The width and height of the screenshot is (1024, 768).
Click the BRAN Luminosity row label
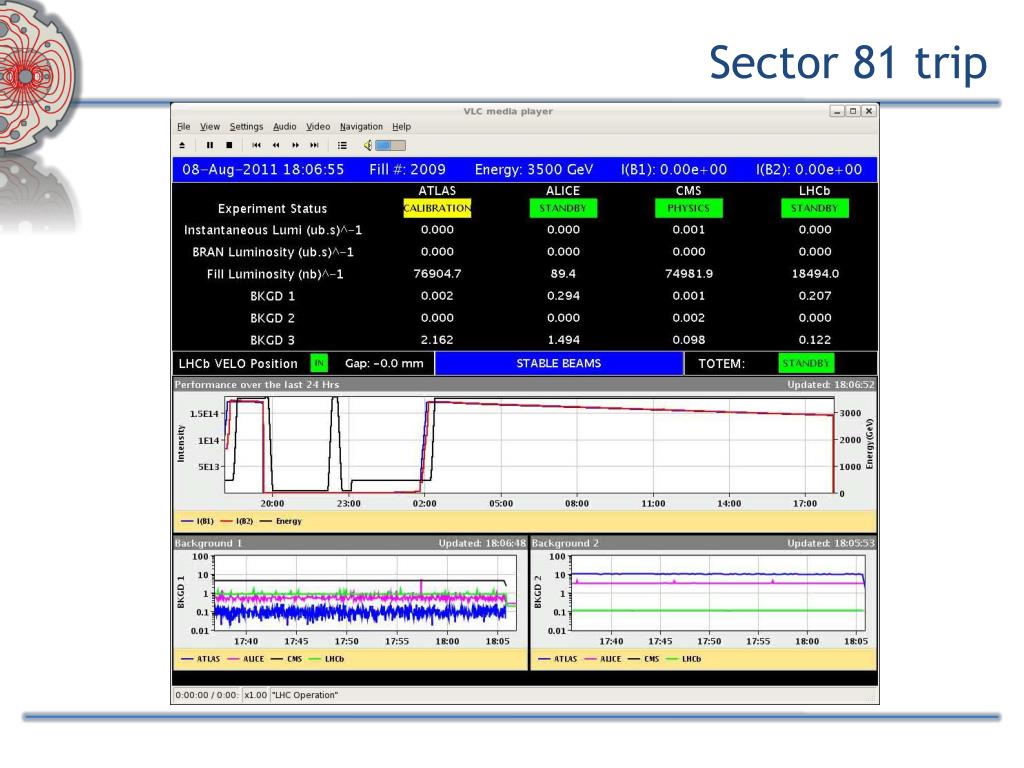click(x=273, y=252)
